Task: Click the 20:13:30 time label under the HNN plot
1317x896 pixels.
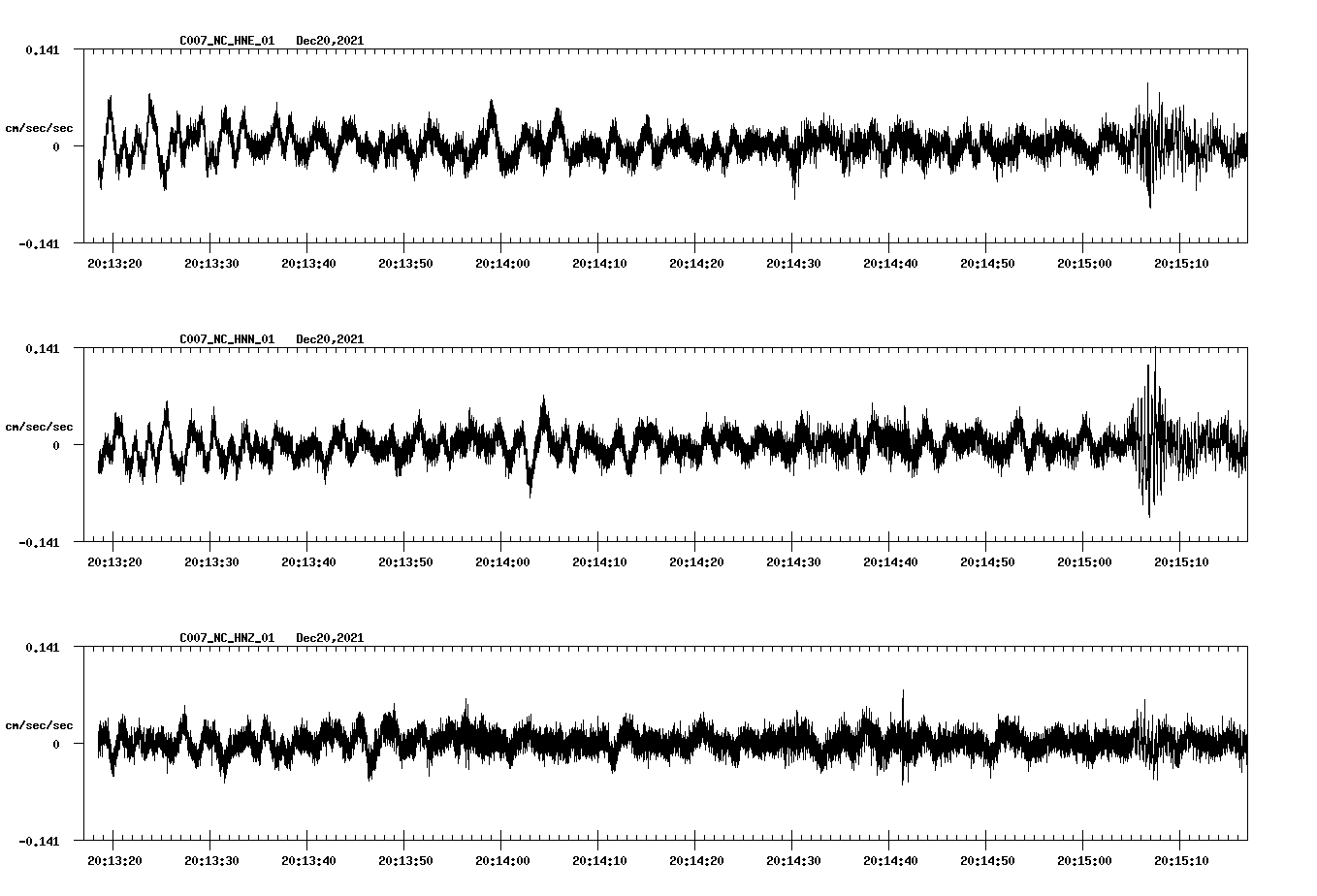Action: coord(211,562)
